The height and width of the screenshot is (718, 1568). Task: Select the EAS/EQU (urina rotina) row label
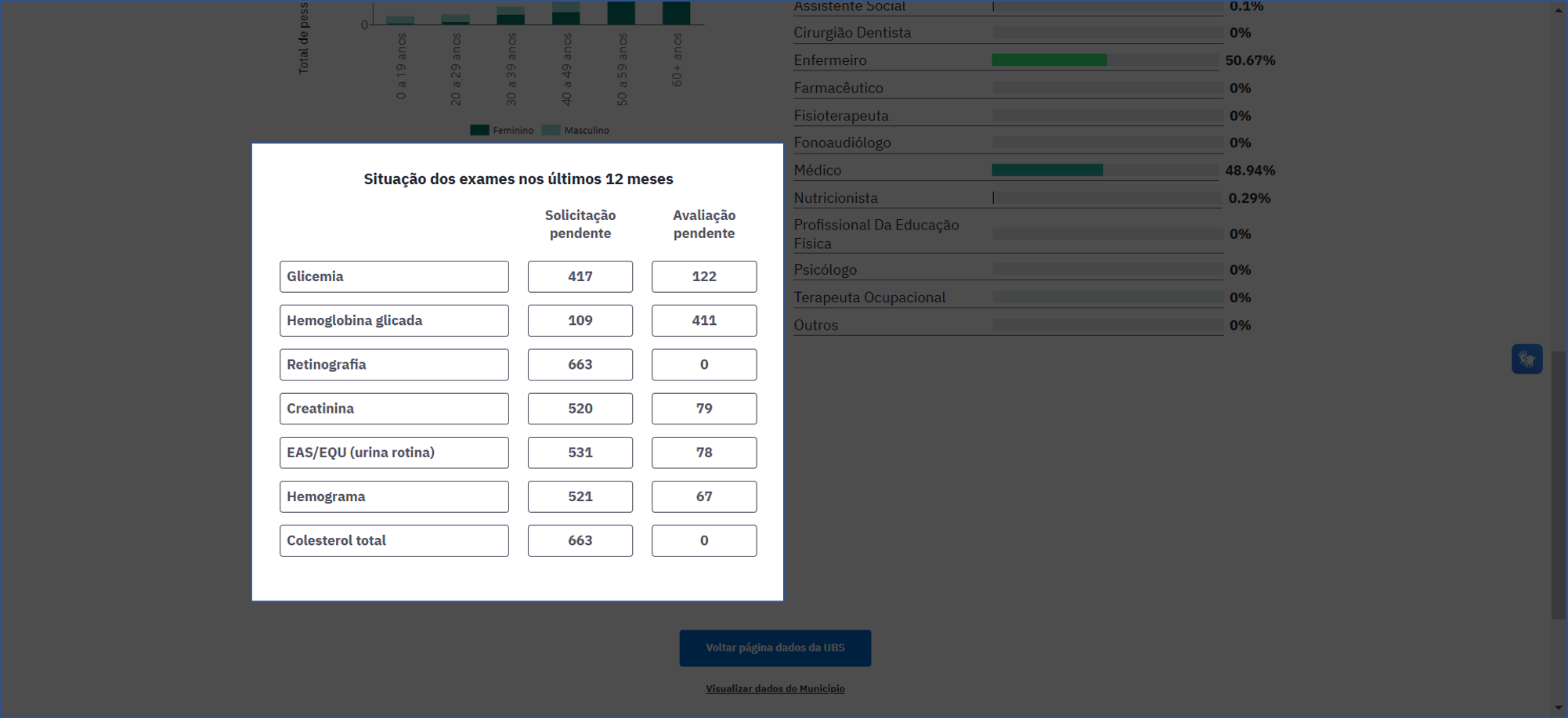(x=394, y=453)
